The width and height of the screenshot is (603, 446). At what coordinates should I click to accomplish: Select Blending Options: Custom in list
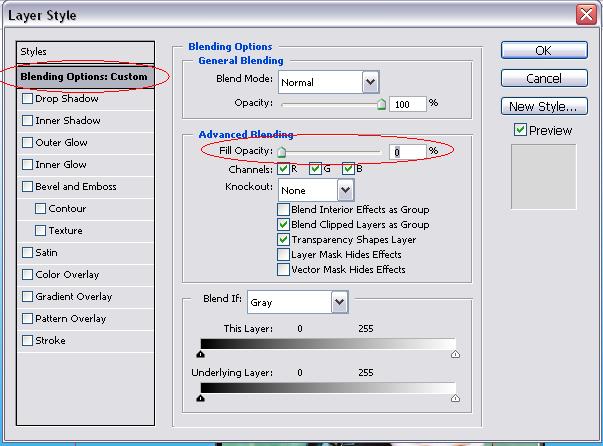[85, 77]
